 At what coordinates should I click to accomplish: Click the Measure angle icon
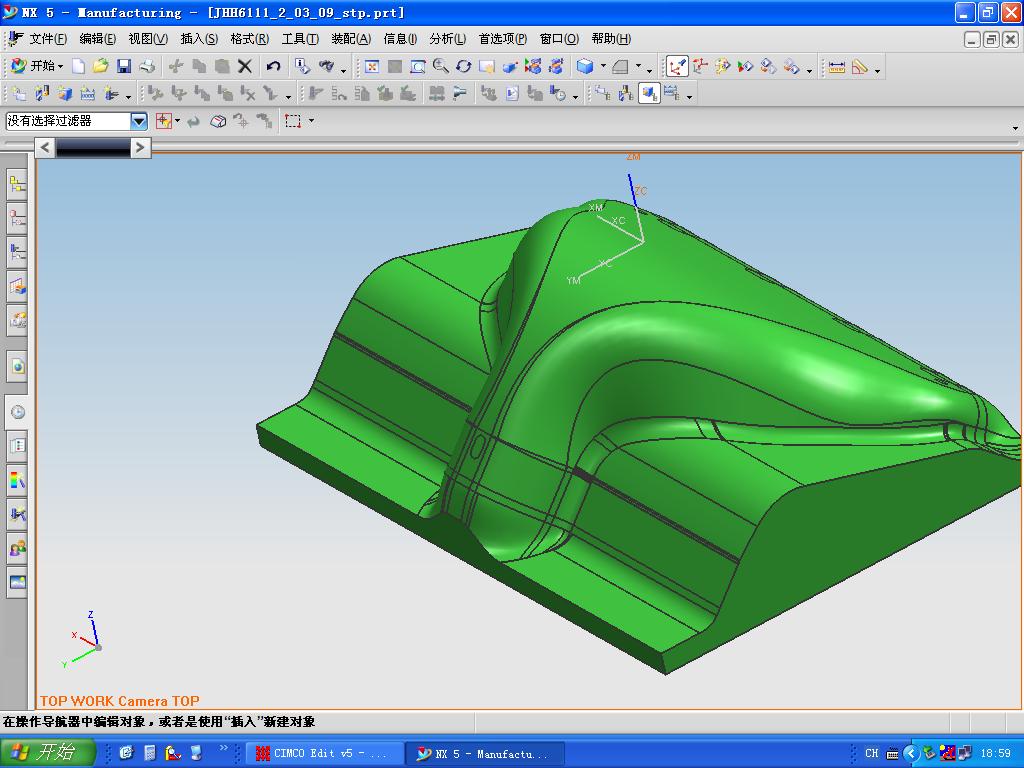[x=860, y=67]
